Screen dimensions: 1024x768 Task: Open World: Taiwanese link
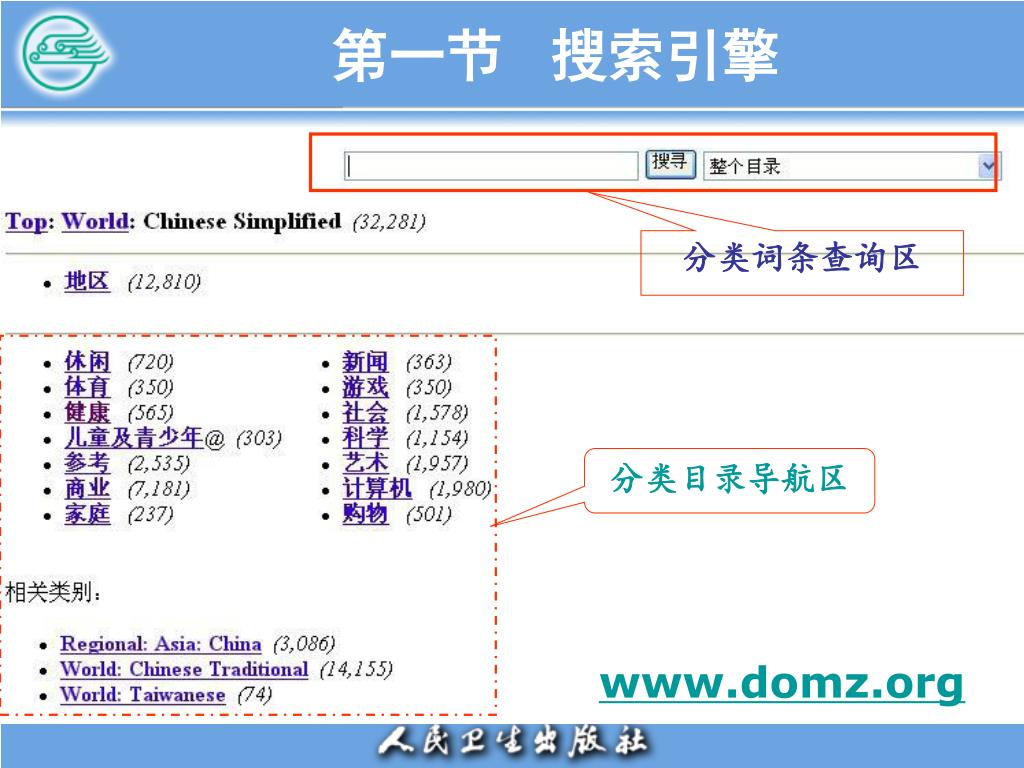[142, 694]
